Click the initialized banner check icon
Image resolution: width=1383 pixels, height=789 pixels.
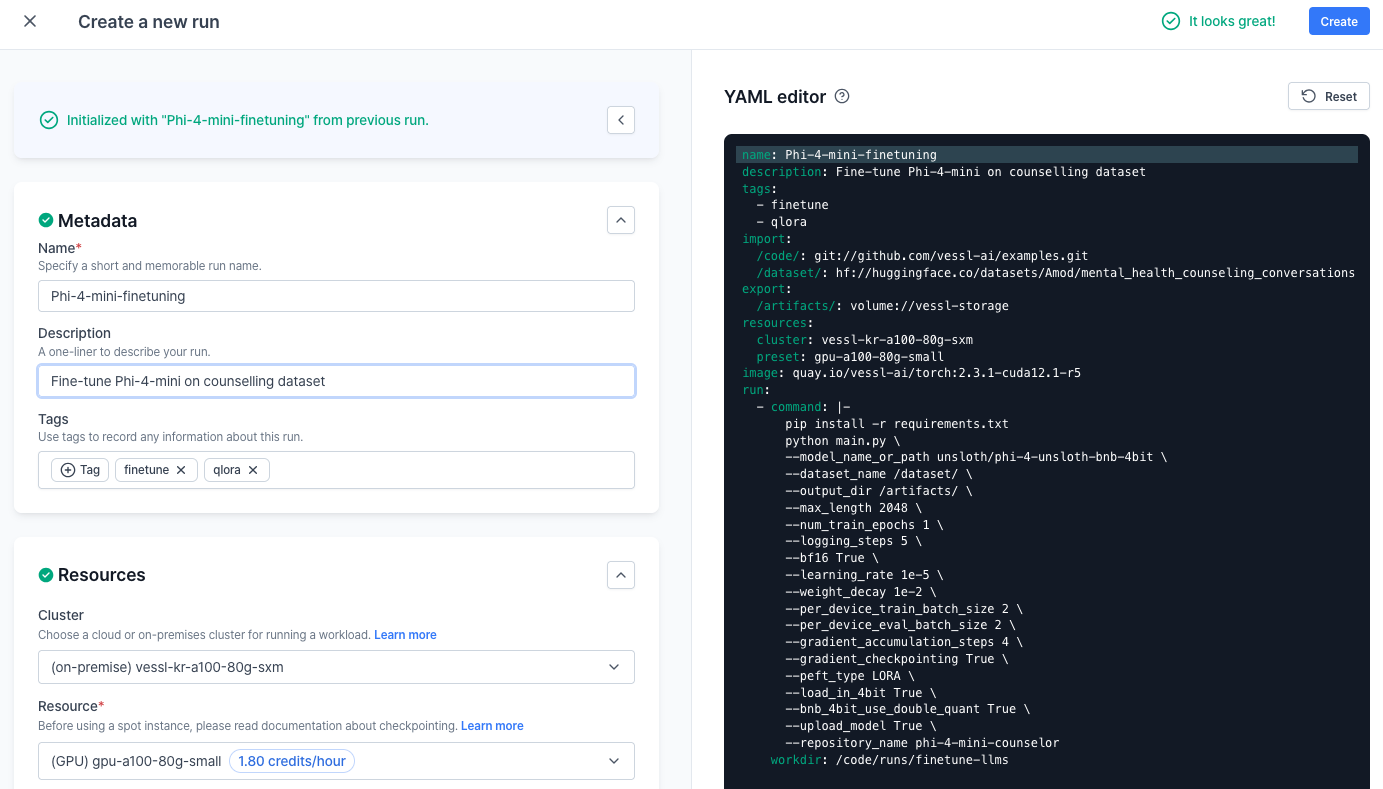tap(48, 120)
